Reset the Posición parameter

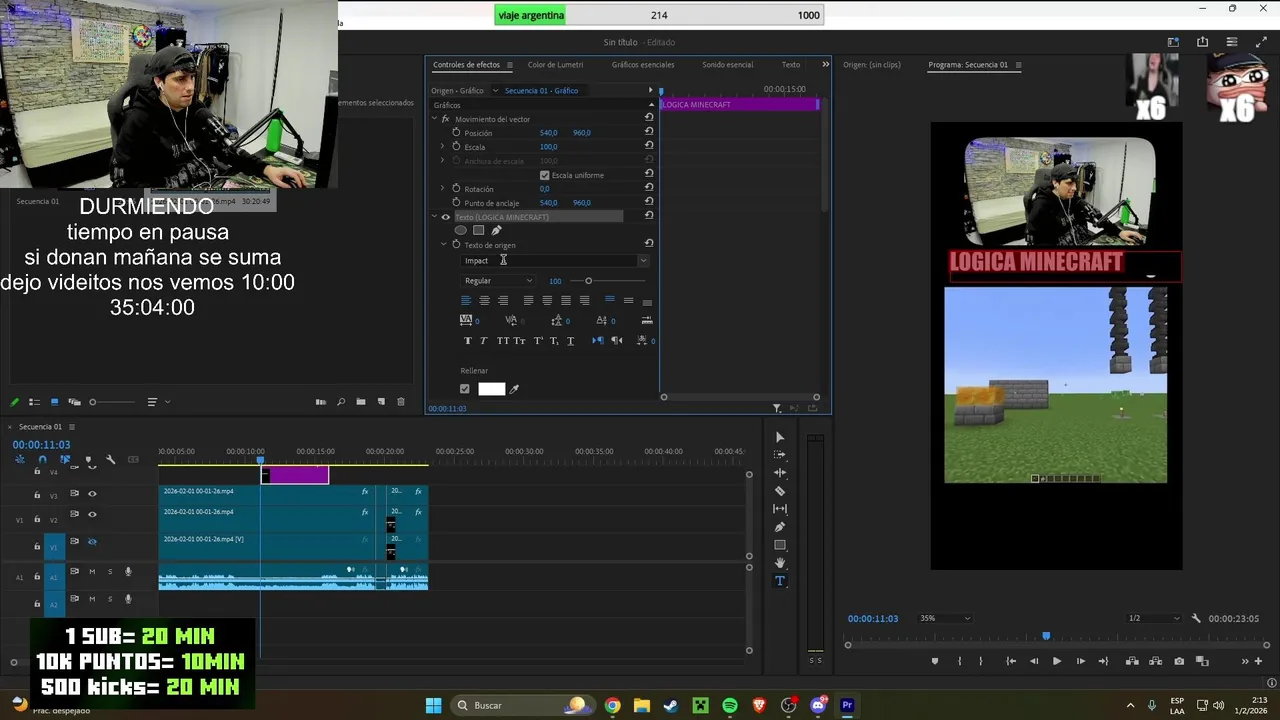coord(649,132)
